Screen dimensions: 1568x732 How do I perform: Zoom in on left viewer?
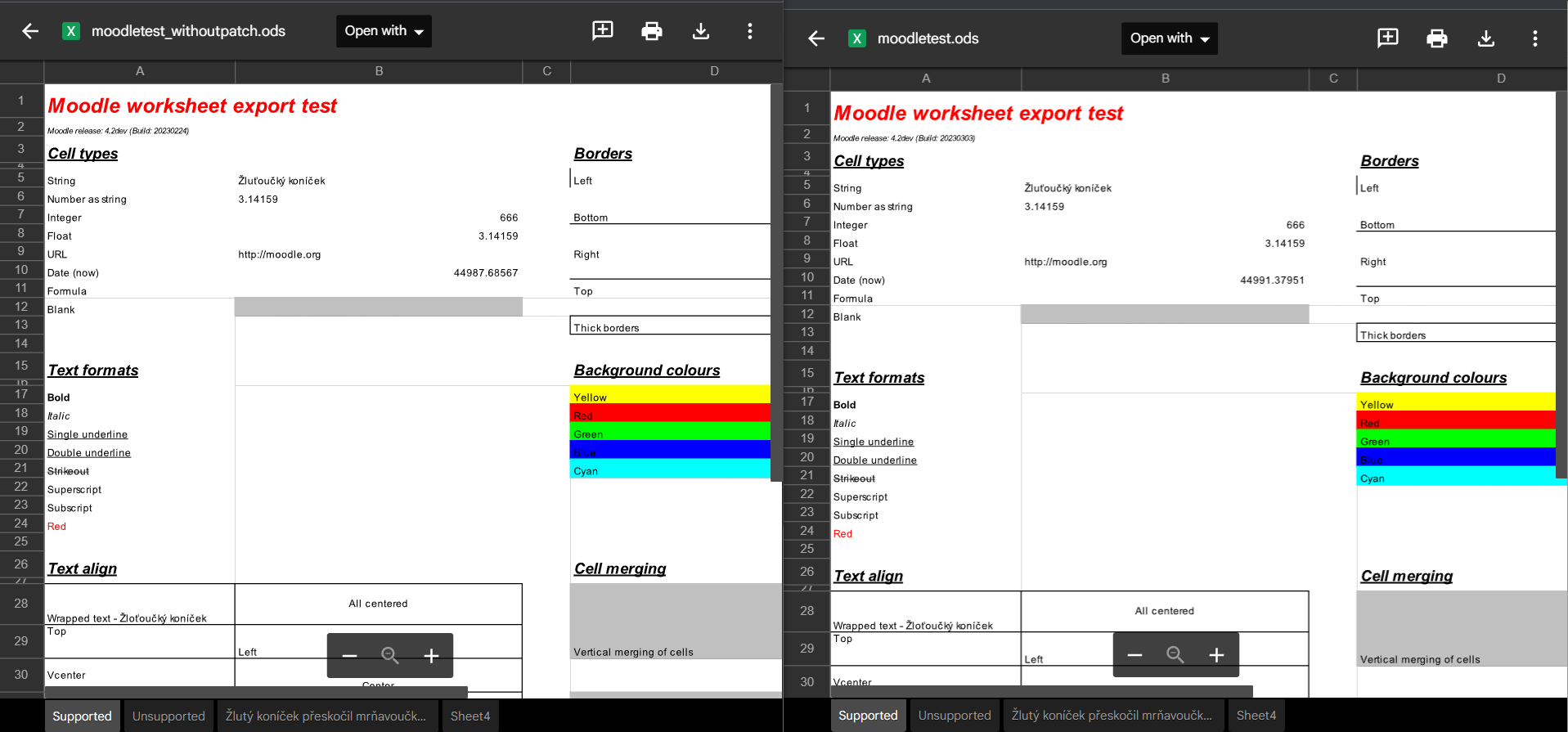(x=431, y=656)
